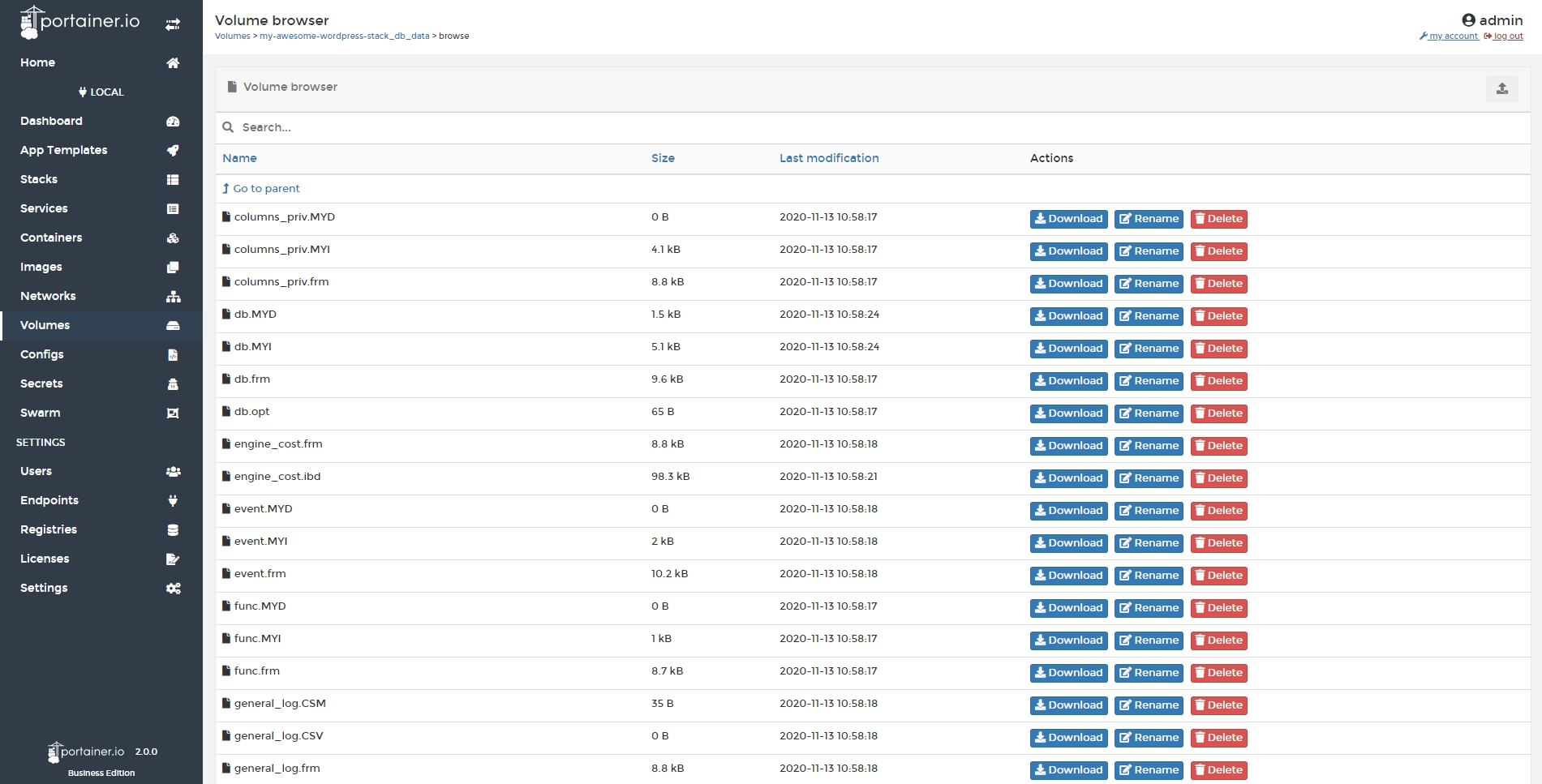Download the db.opt file

[1068, 413]
